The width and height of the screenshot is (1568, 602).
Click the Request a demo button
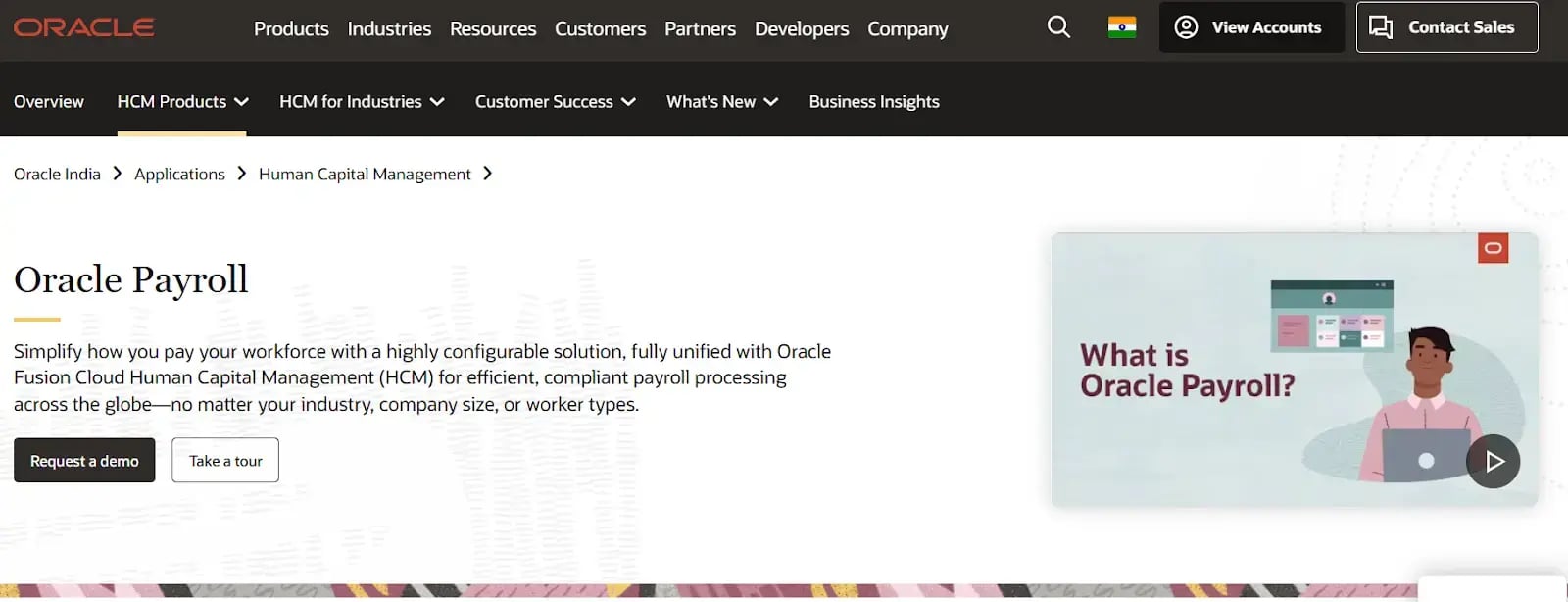[x=84, y=460]
